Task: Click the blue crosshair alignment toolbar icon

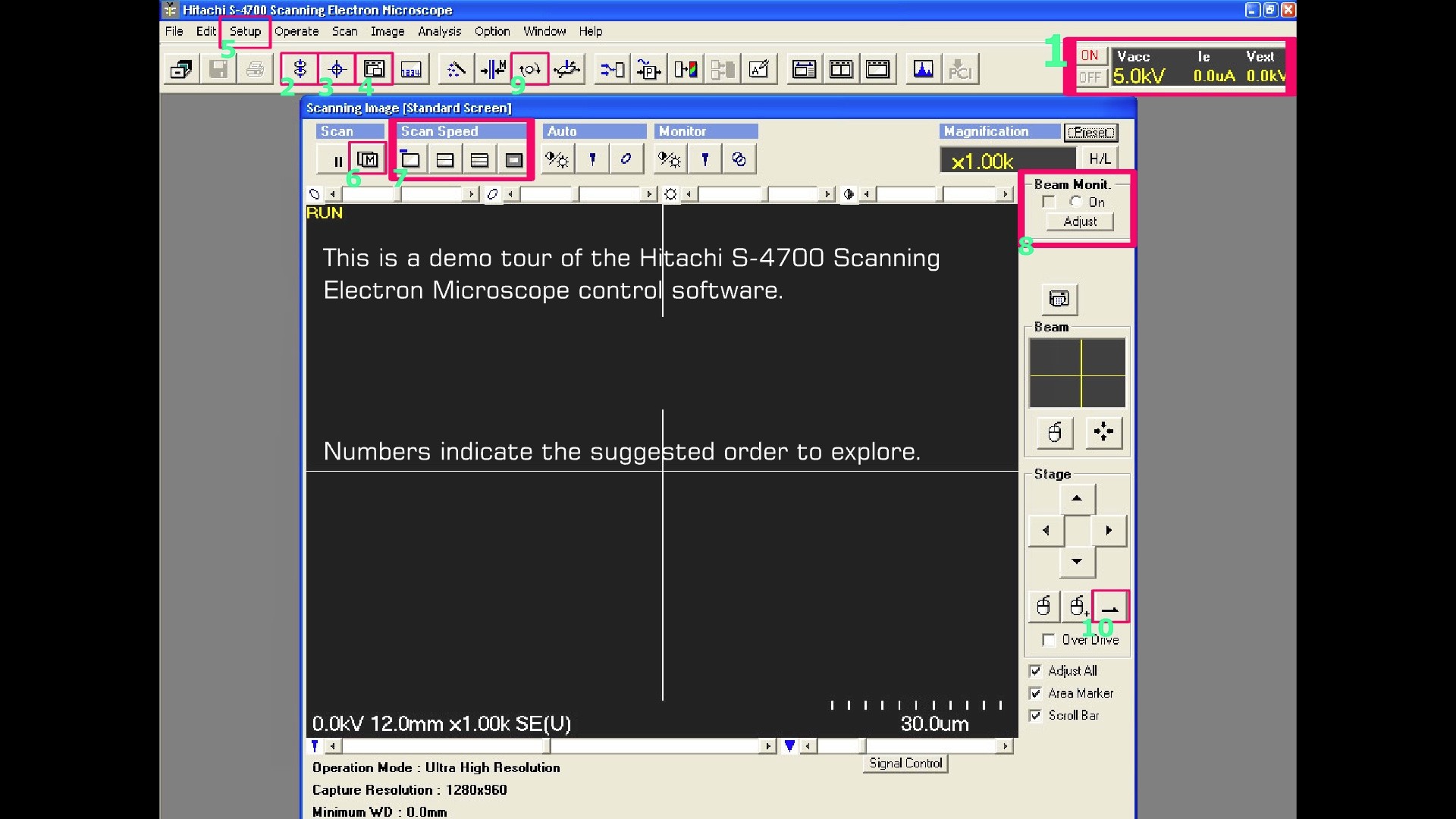Action: [337, 70]
